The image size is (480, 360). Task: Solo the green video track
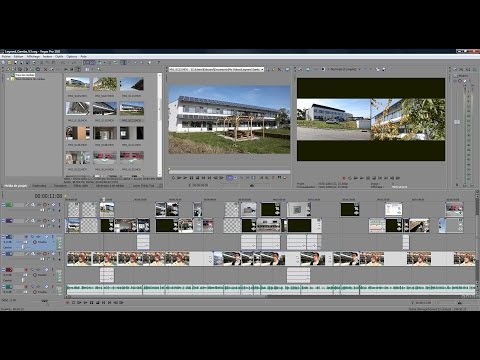pyautogui.click(x=59, y=204)
